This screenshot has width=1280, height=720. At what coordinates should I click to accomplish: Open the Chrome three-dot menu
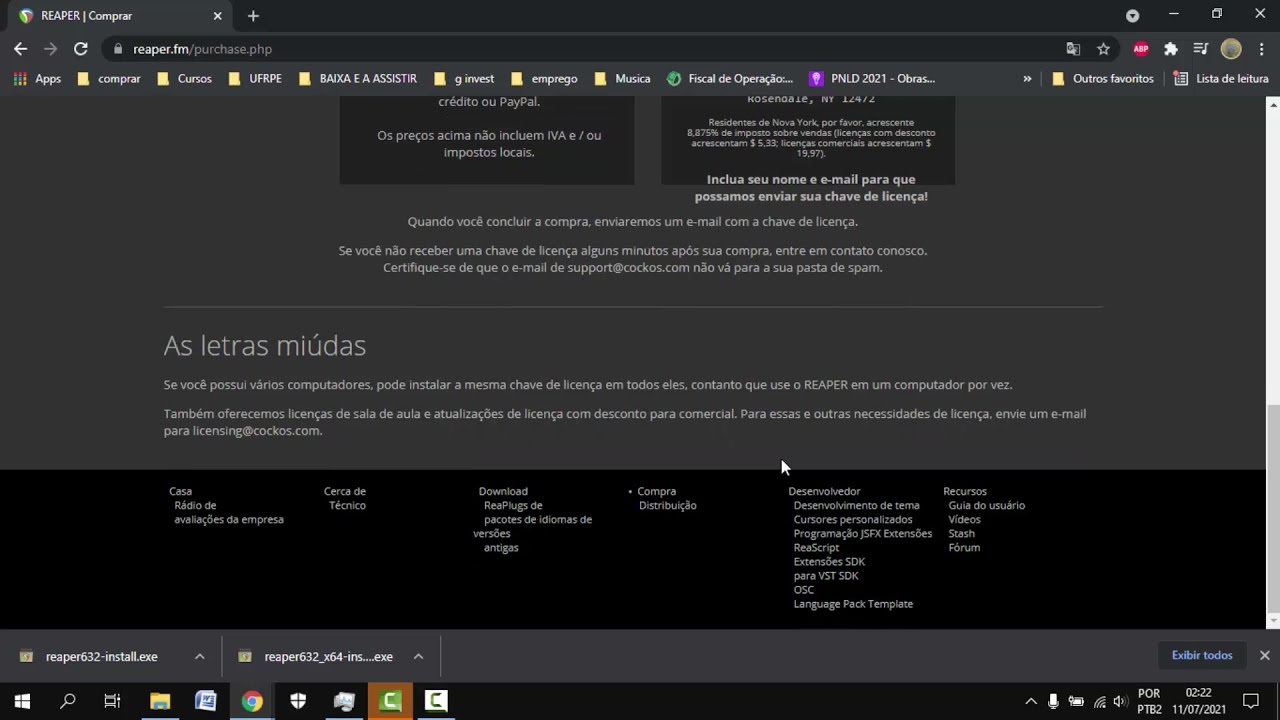pyautogui.click(x=1262, y=48)
